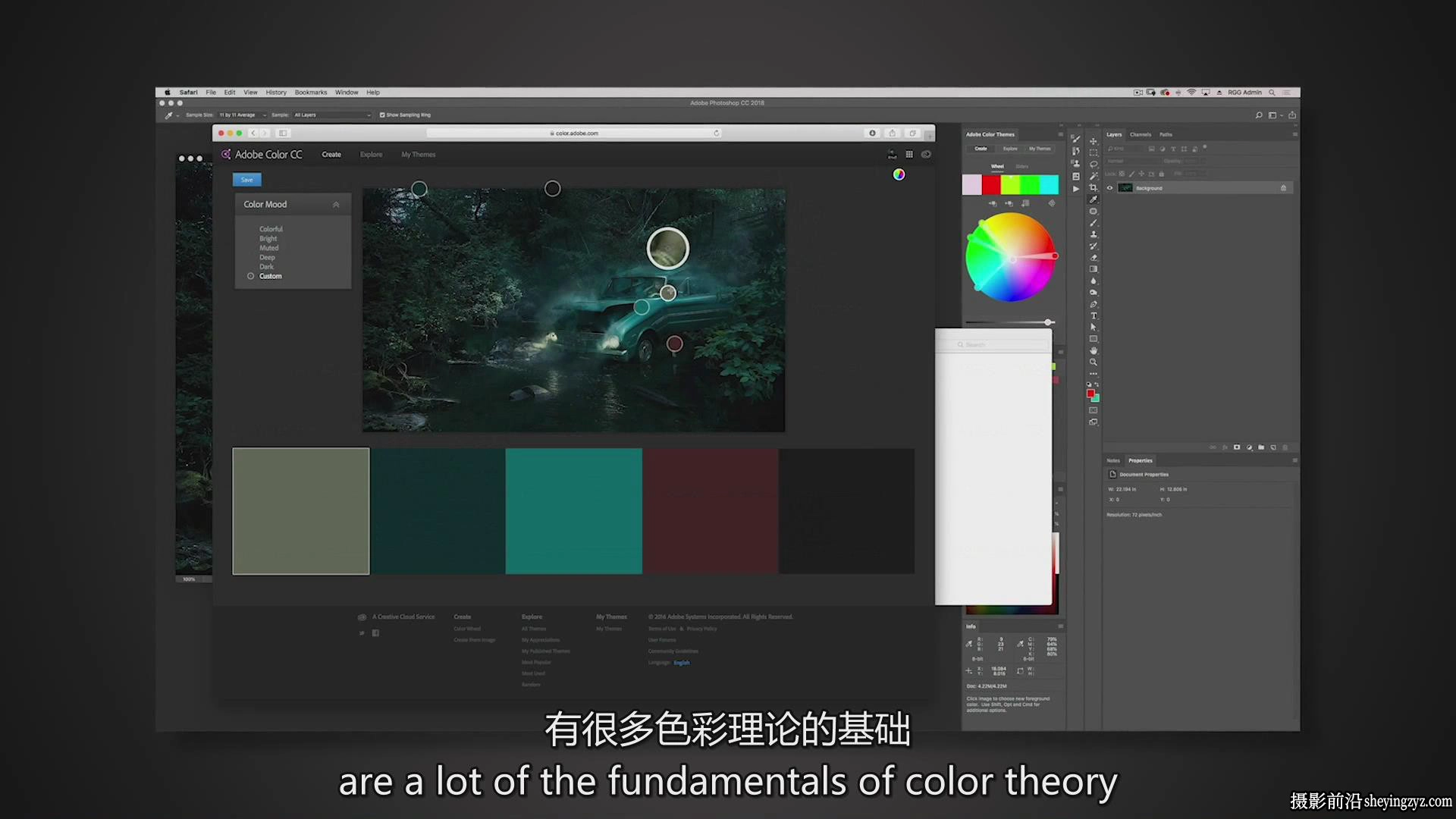The width and height of the screenshot is (1456, 819).
Task: Select the Gradient tool
Action: coord(1094,269)
